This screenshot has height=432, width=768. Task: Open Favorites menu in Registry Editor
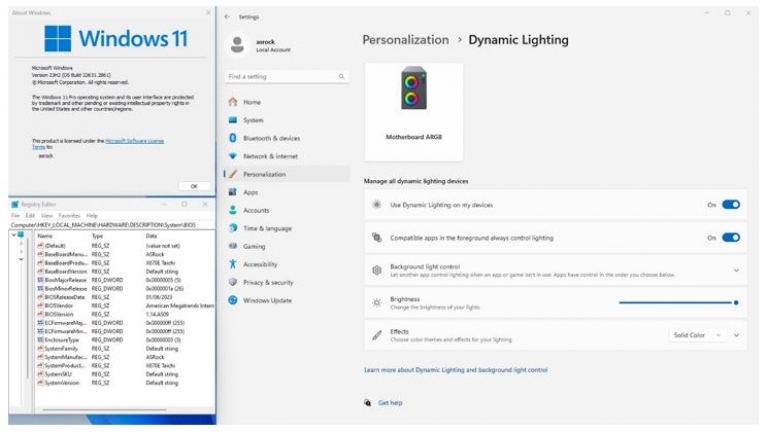pyautogui.click(x=69, y=216)
